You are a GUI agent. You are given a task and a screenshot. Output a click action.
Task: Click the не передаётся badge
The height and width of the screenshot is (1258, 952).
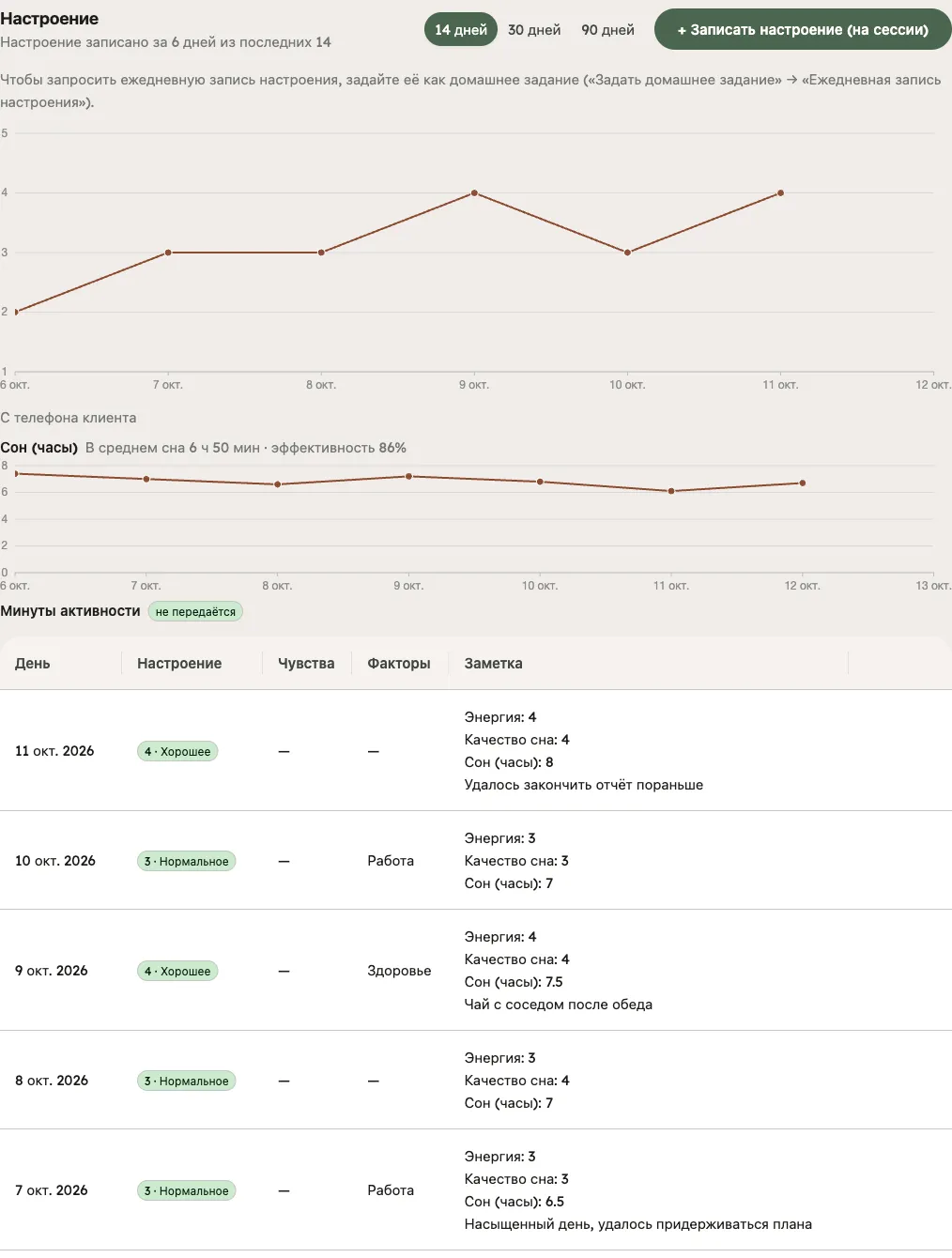pos(195,612)
